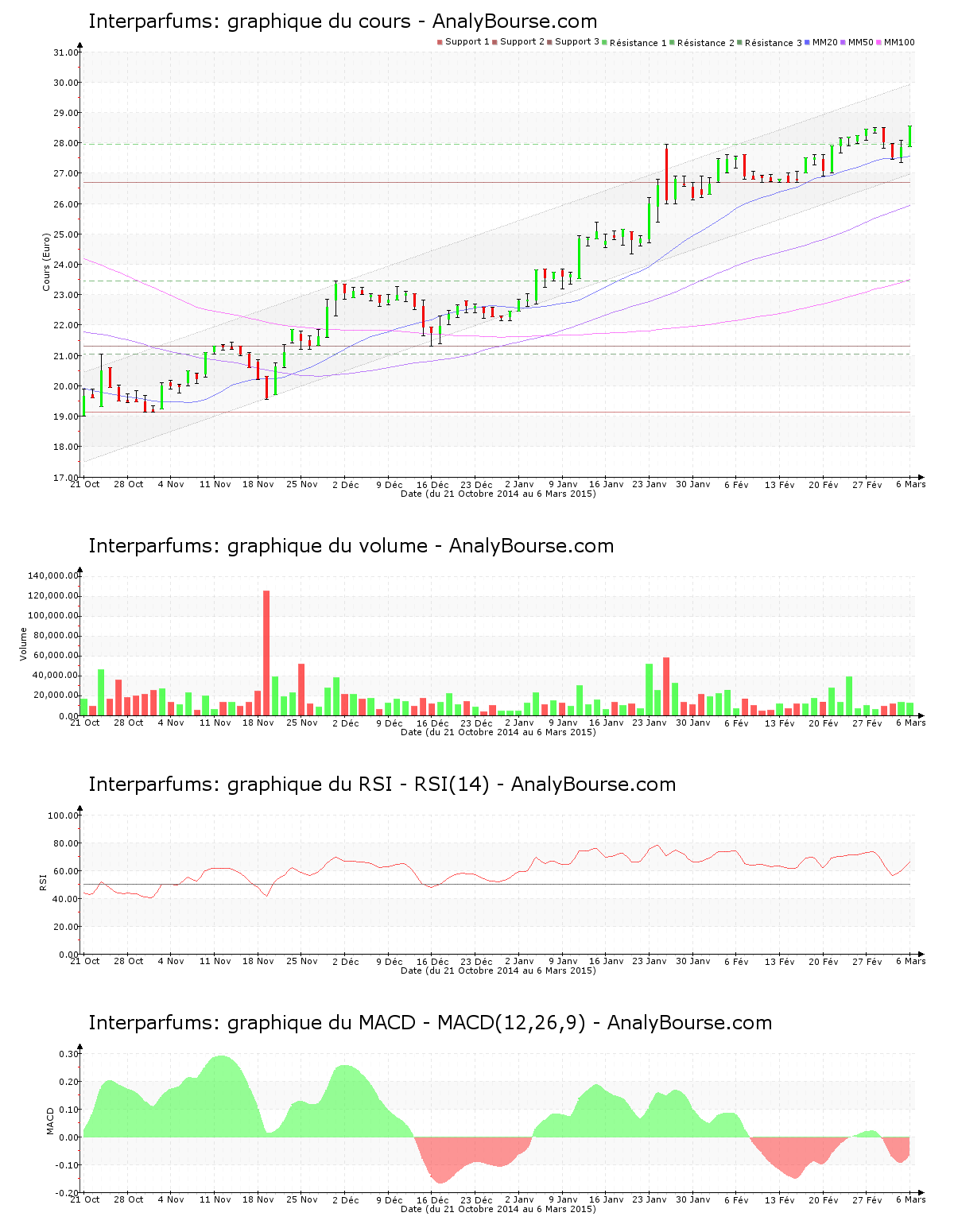Click 140,000.00 on the volume axis
Image resolution: width=954 pixels, height=1232 pixels.
click(x=53, y=575)
